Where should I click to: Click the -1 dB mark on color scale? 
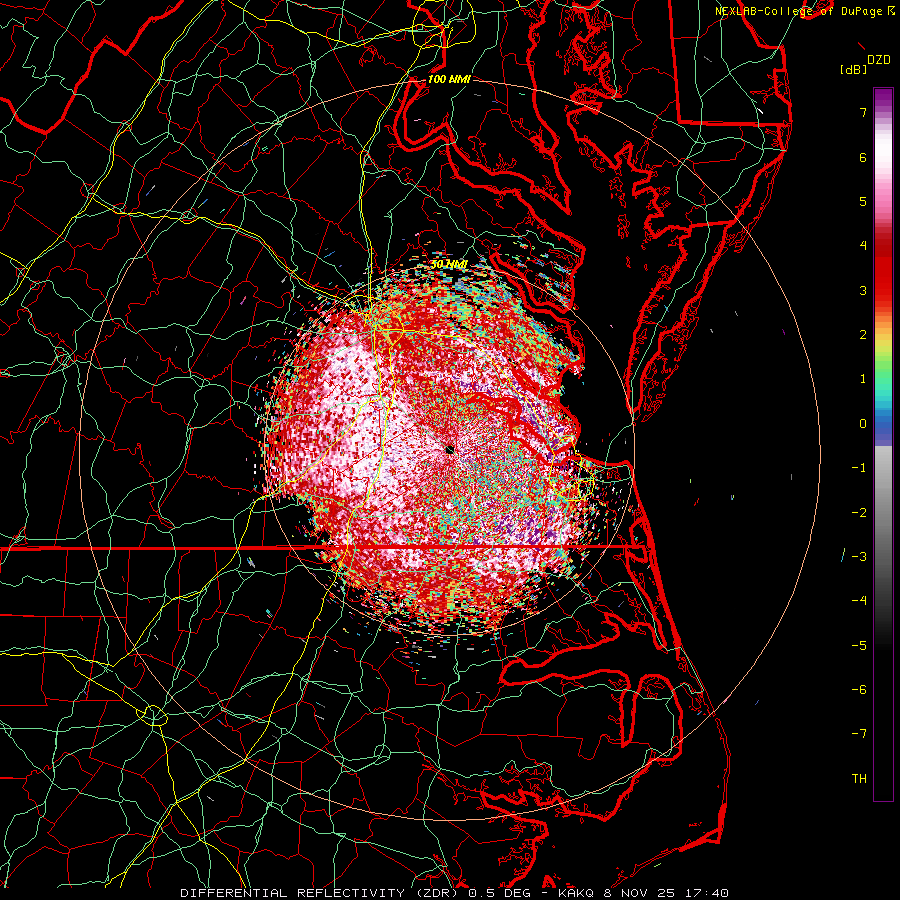point(859,468)
